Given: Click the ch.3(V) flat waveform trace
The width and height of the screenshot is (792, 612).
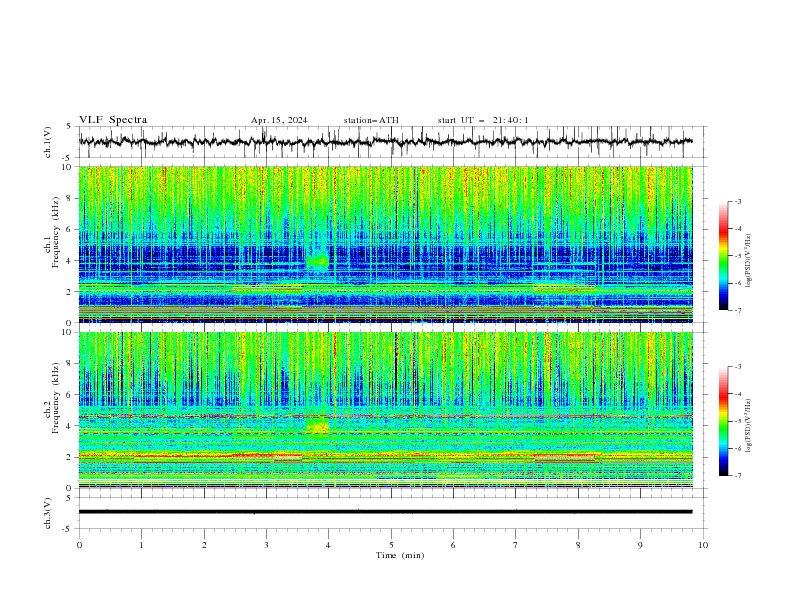Looking at the screenshot, I should point(386,512).
